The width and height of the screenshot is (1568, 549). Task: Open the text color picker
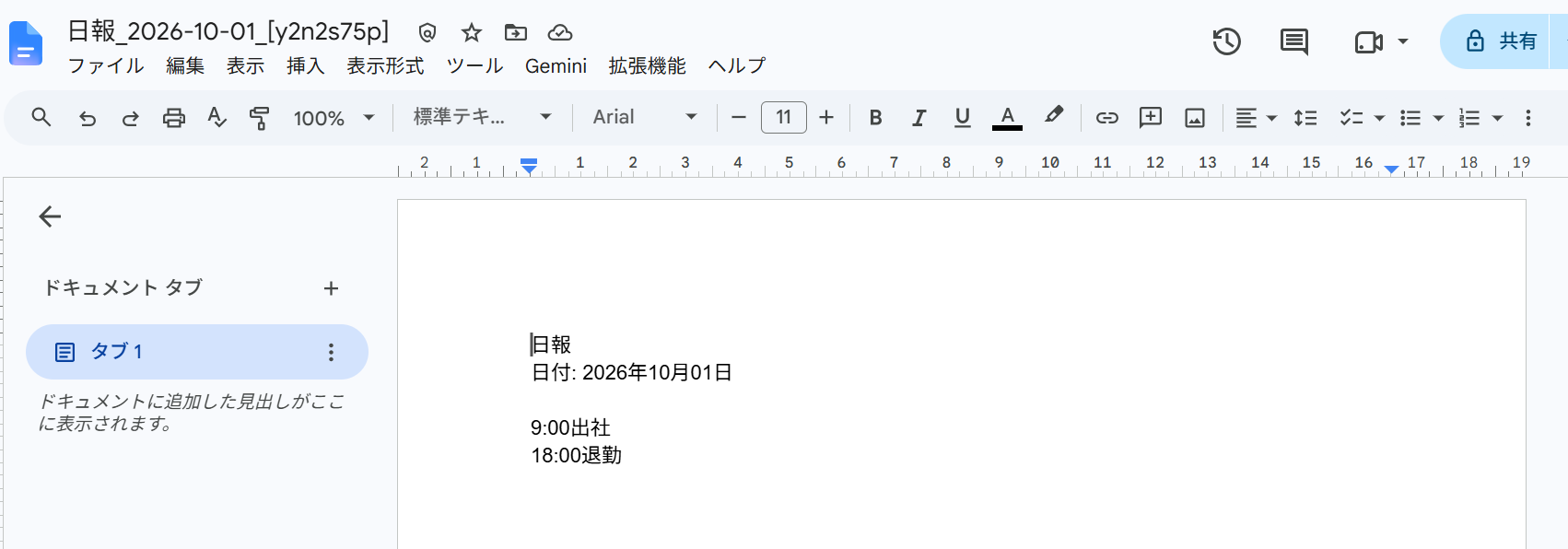(x=1007, y=118)
